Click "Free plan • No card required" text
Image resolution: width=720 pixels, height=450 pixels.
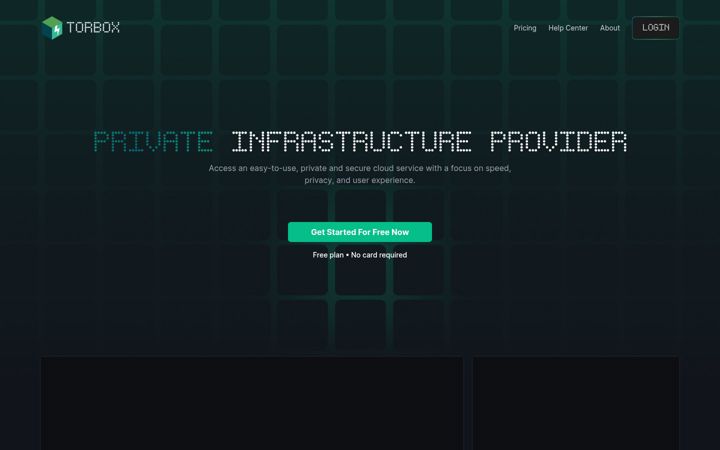click(x=360, y=255)
